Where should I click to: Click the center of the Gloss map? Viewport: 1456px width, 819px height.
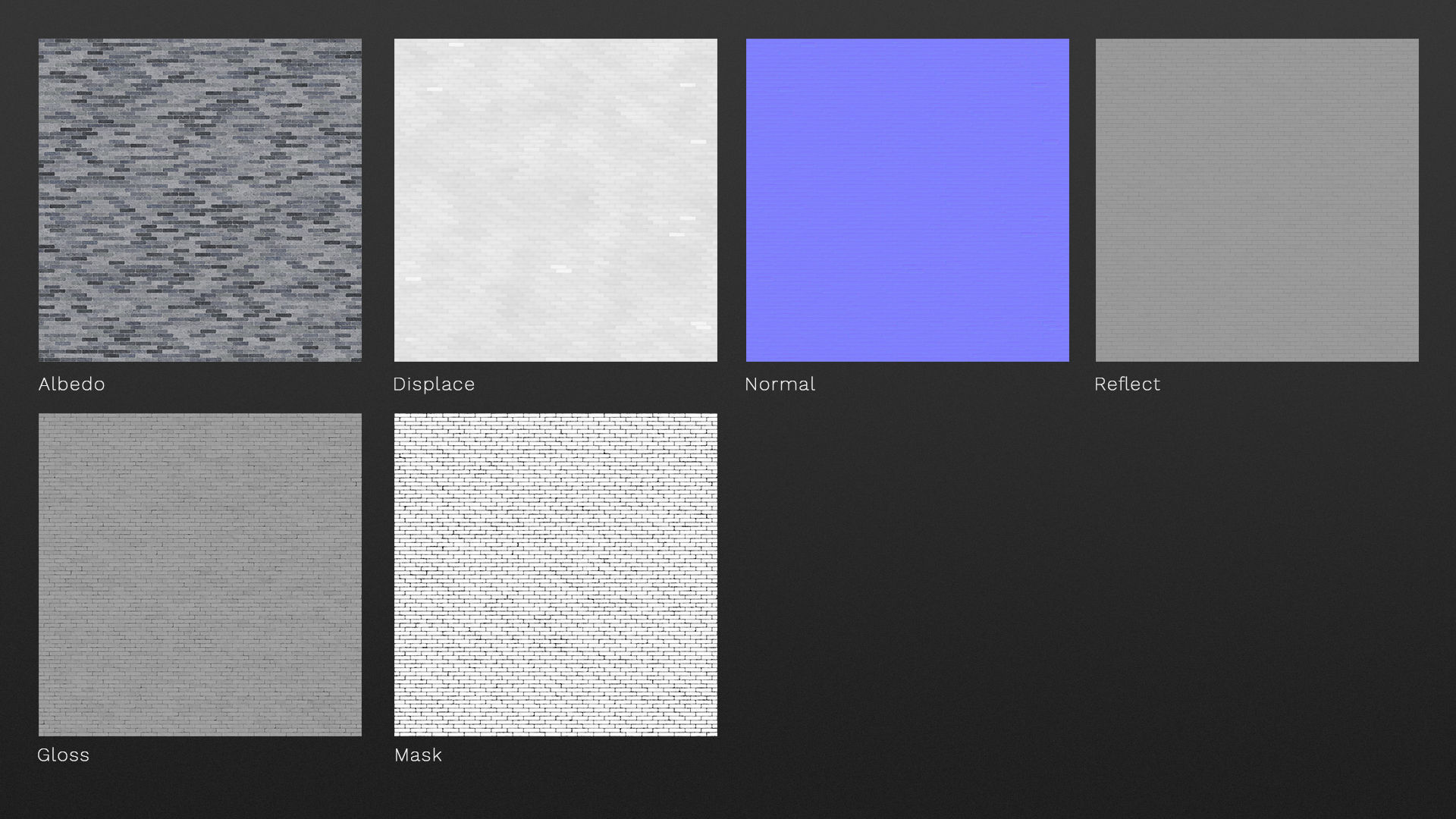point(200,575)
